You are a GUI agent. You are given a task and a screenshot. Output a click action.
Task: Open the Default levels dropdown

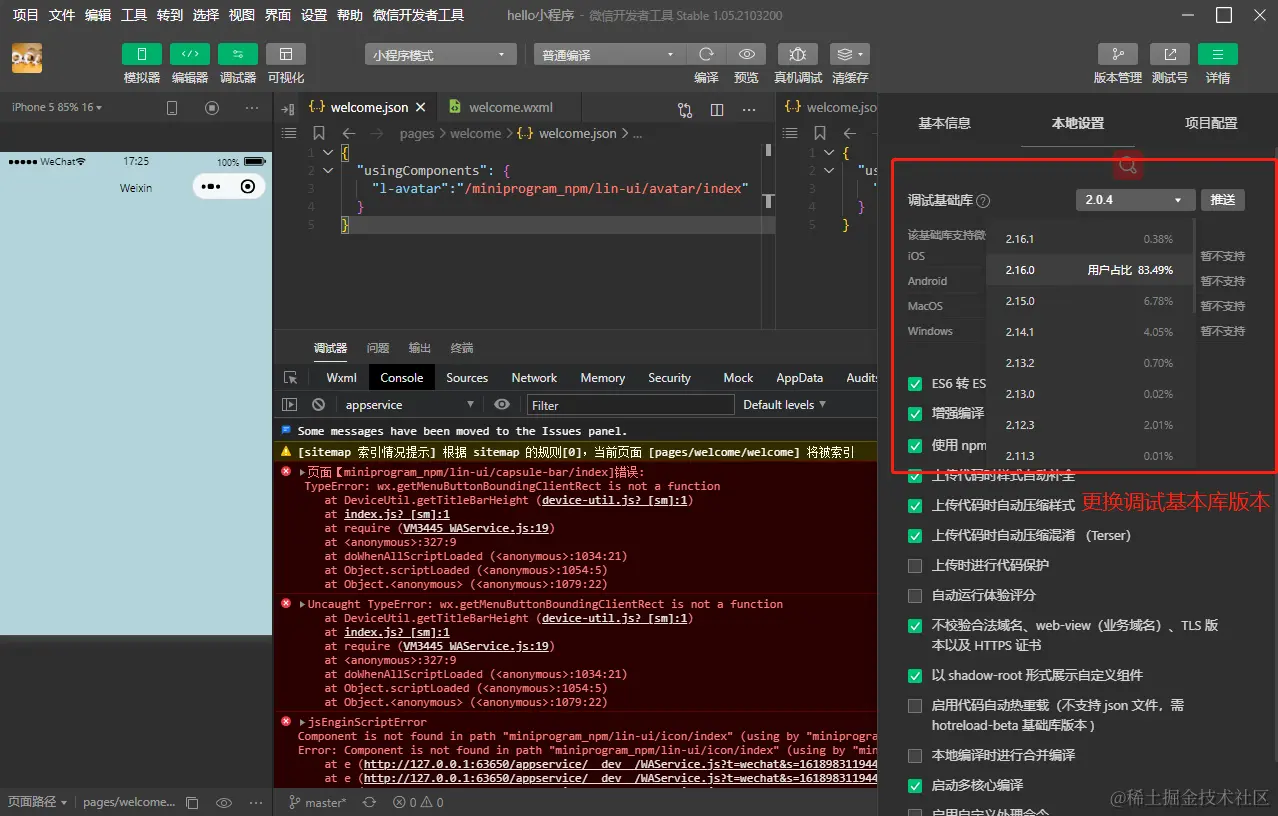tap(785, 405)
